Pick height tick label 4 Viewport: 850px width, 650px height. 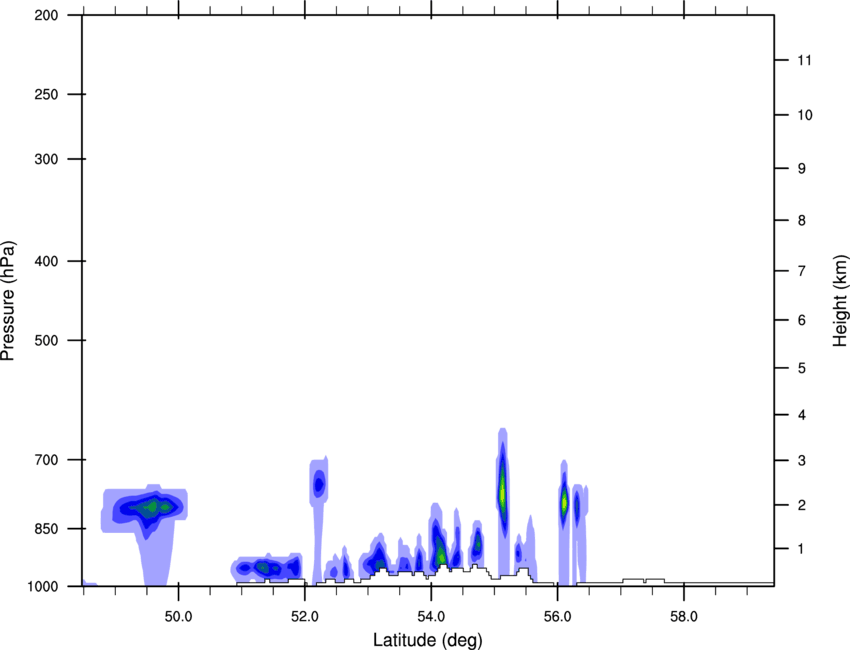[x=802, y=415]
